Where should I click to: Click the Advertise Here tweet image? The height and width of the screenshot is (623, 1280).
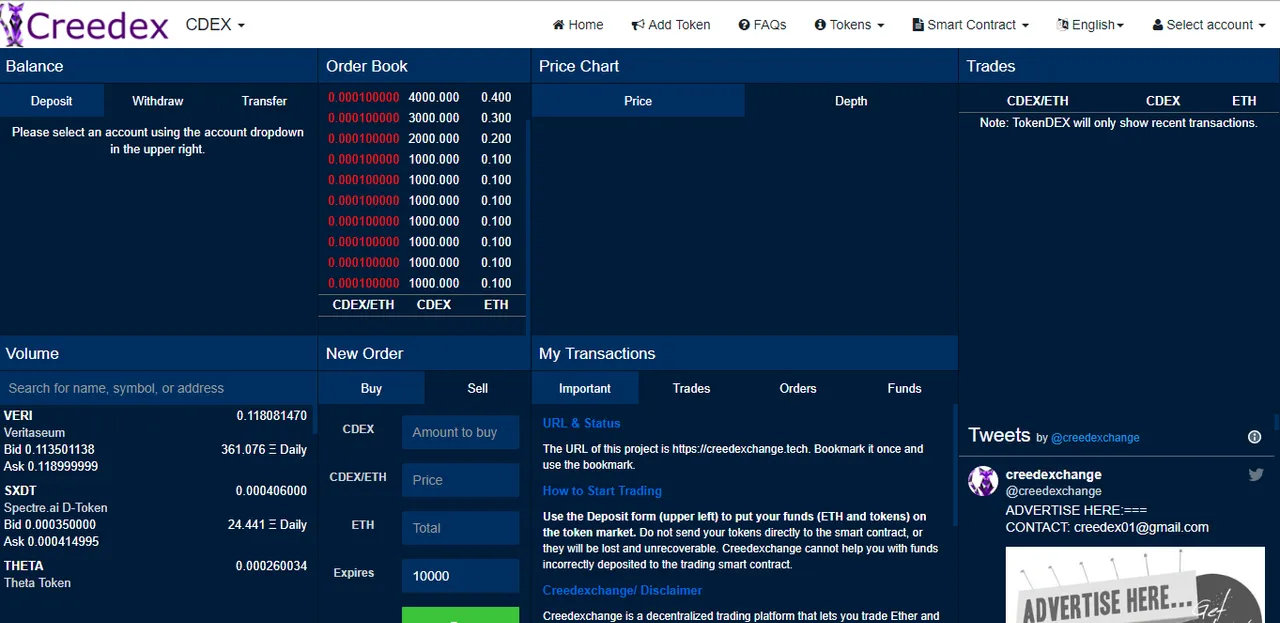(1135, 585)
